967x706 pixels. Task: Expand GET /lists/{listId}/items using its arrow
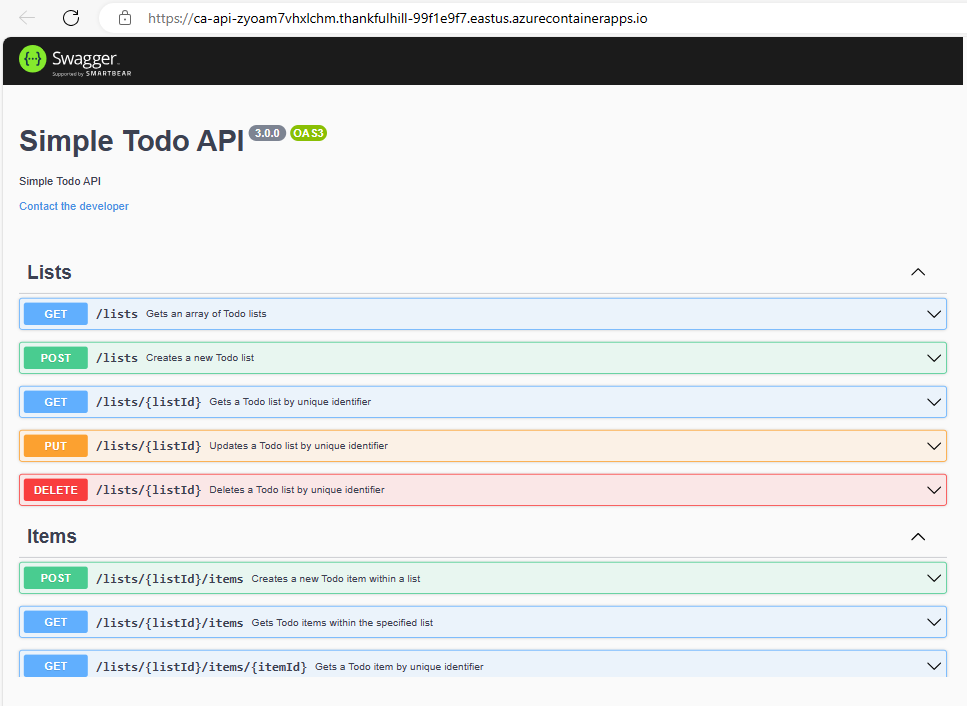934,622
